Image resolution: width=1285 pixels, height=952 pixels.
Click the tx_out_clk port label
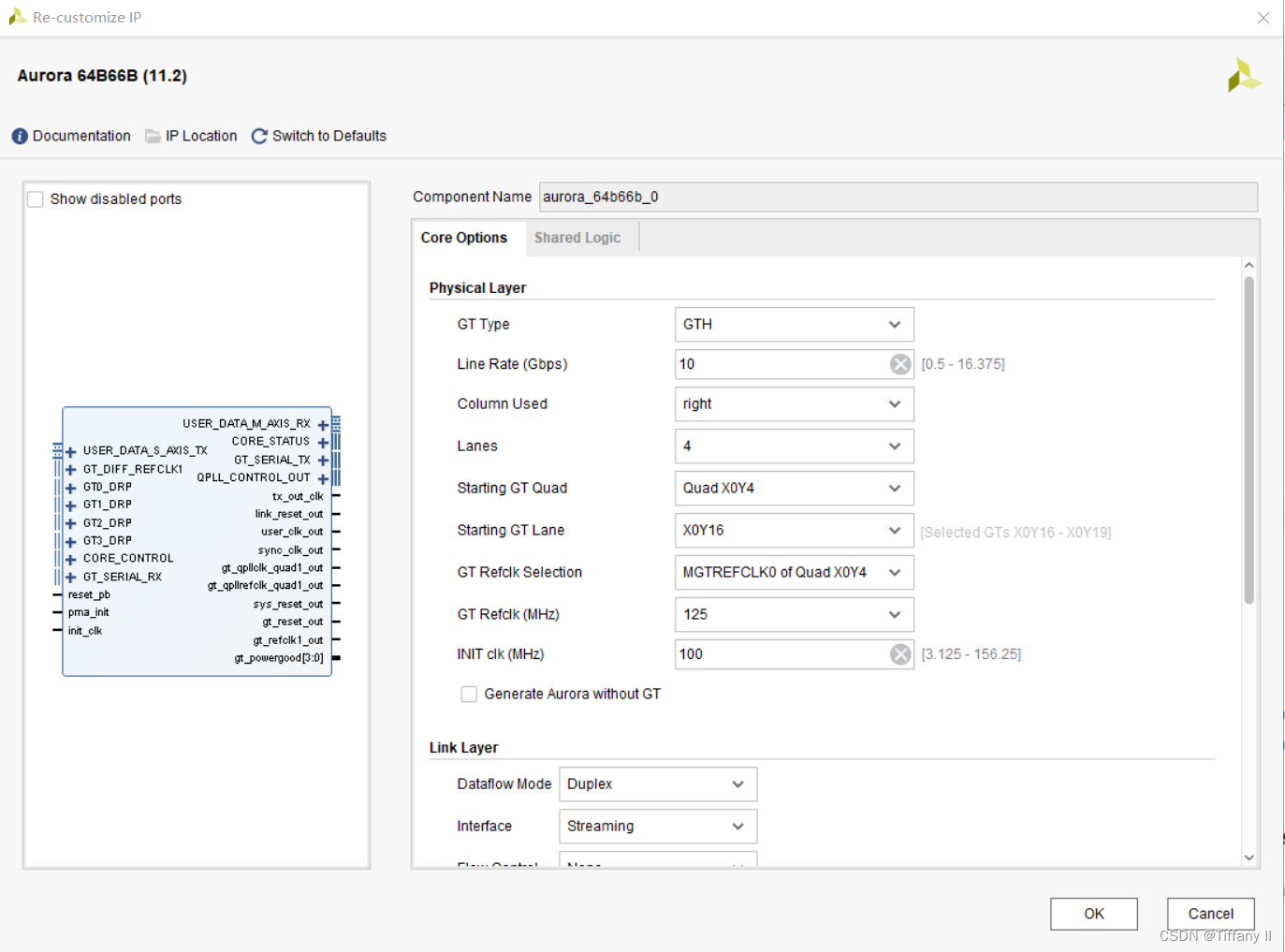298,497
